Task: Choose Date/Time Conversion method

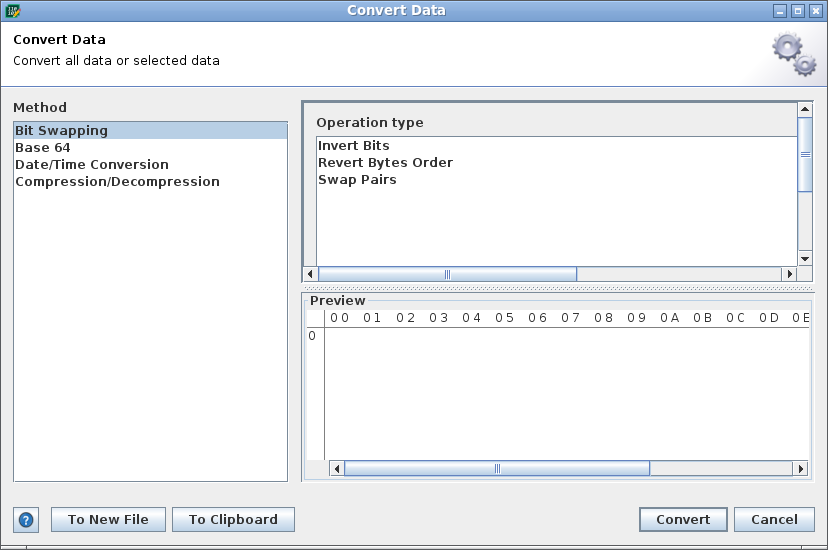Action: (150, 164)
